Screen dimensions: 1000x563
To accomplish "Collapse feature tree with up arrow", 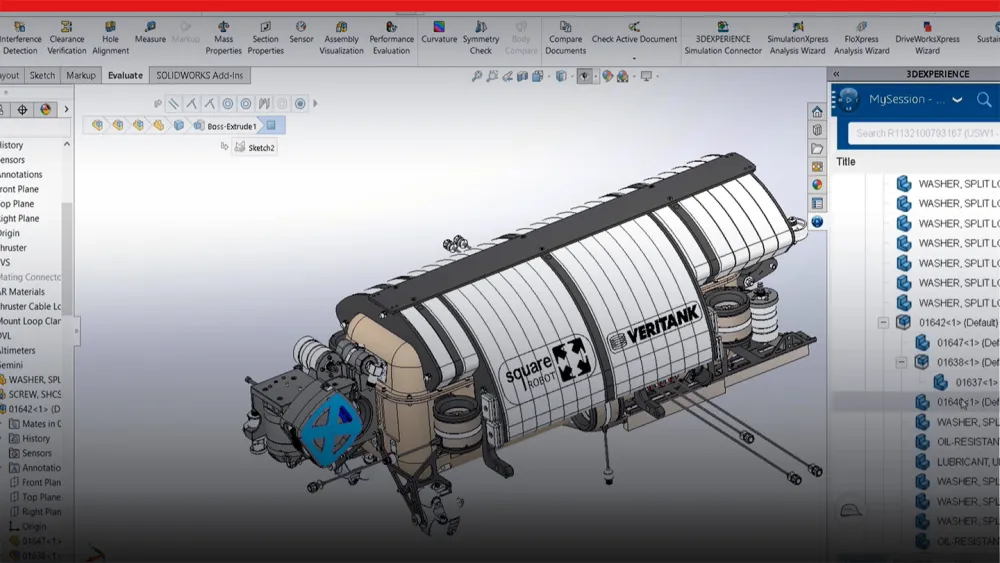I will tap(67, 145).
